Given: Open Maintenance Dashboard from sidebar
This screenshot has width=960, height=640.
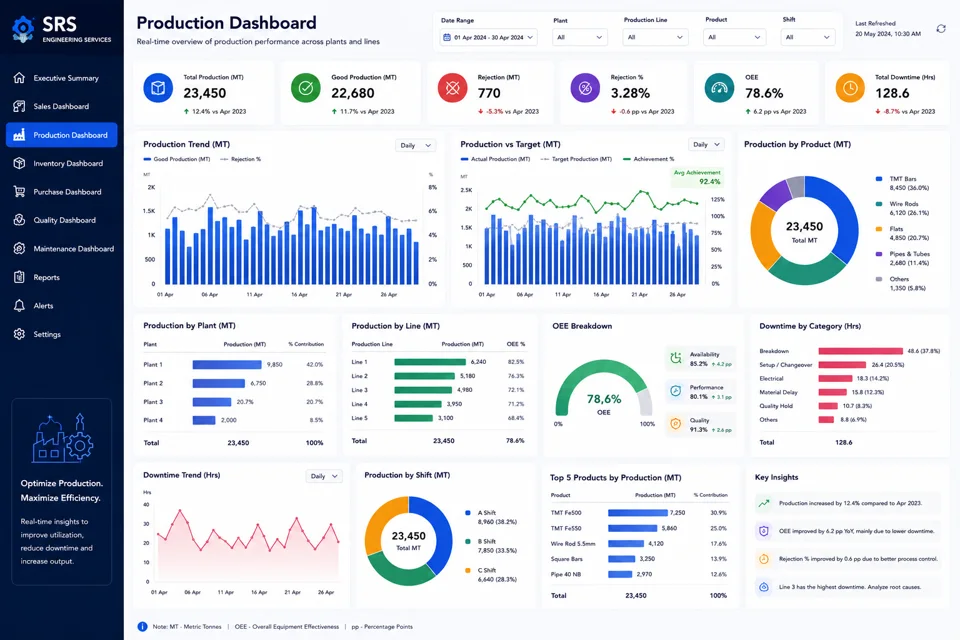Looking at the screenshot, I should [61, 249].
